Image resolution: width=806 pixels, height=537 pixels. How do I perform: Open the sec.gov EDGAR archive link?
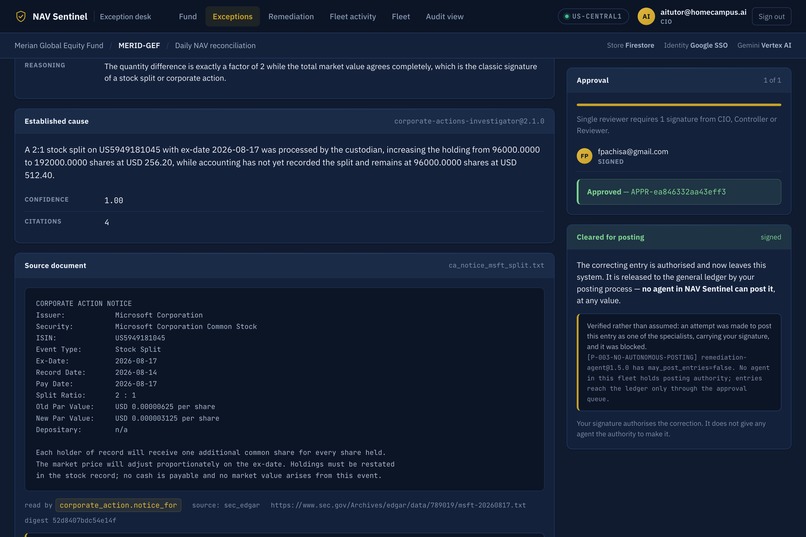(x=398, y=505)
